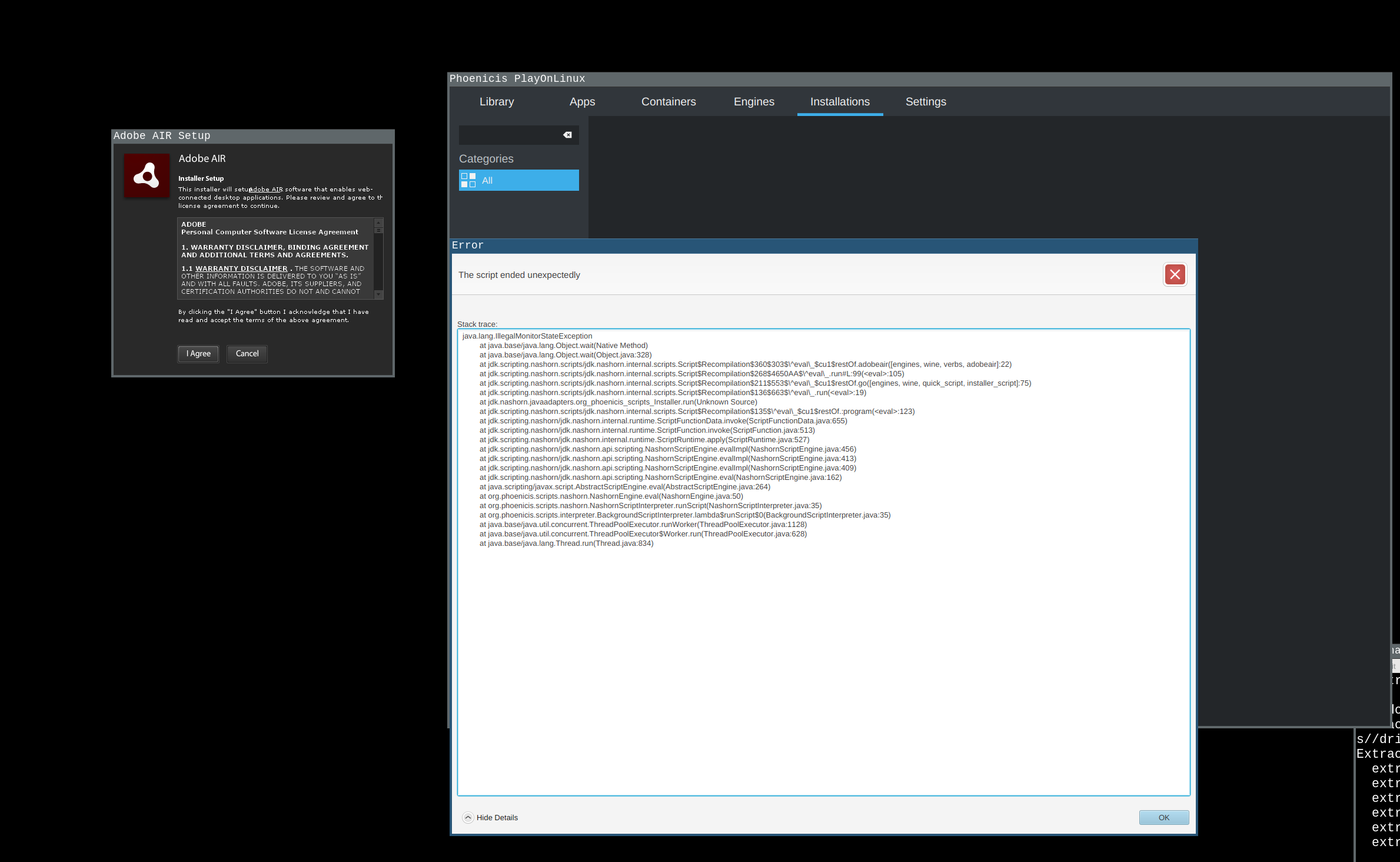Go to the Containers tab

[x=668, y=102]
